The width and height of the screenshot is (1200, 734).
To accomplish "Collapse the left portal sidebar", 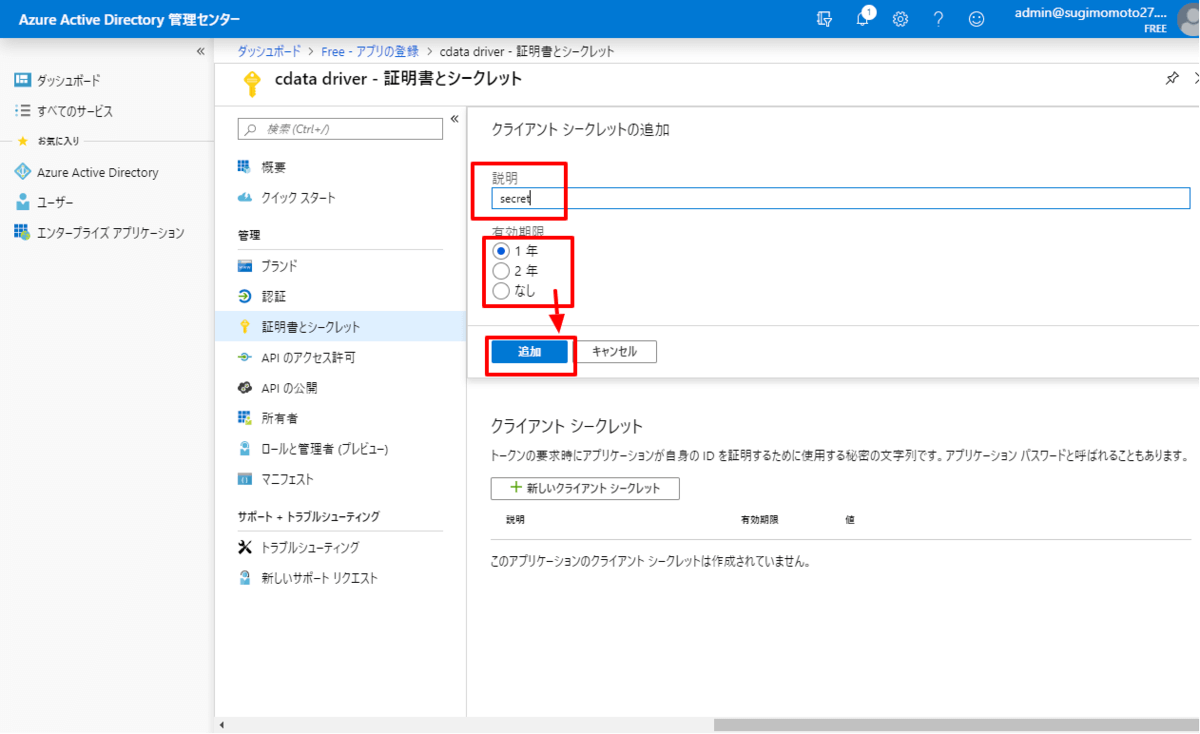I will [x=201, y=51].
